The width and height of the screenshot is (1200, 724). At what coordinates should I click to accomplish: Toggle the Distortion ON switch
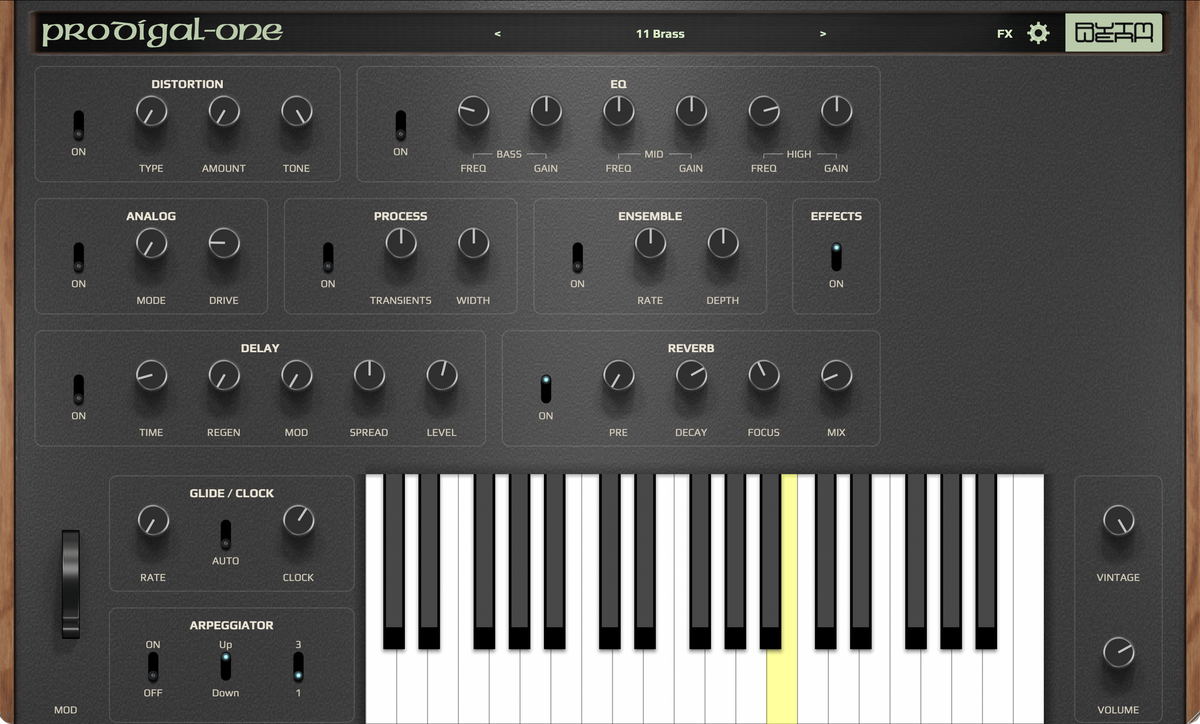pyautogui.click(x=79, y=125)
